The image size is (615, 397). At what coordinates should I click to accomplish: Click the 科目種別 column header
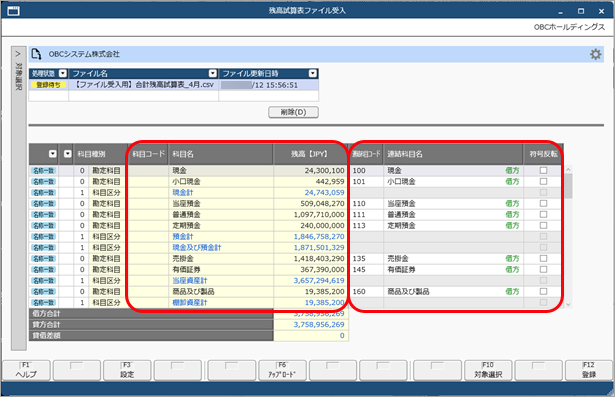point(101,154)
